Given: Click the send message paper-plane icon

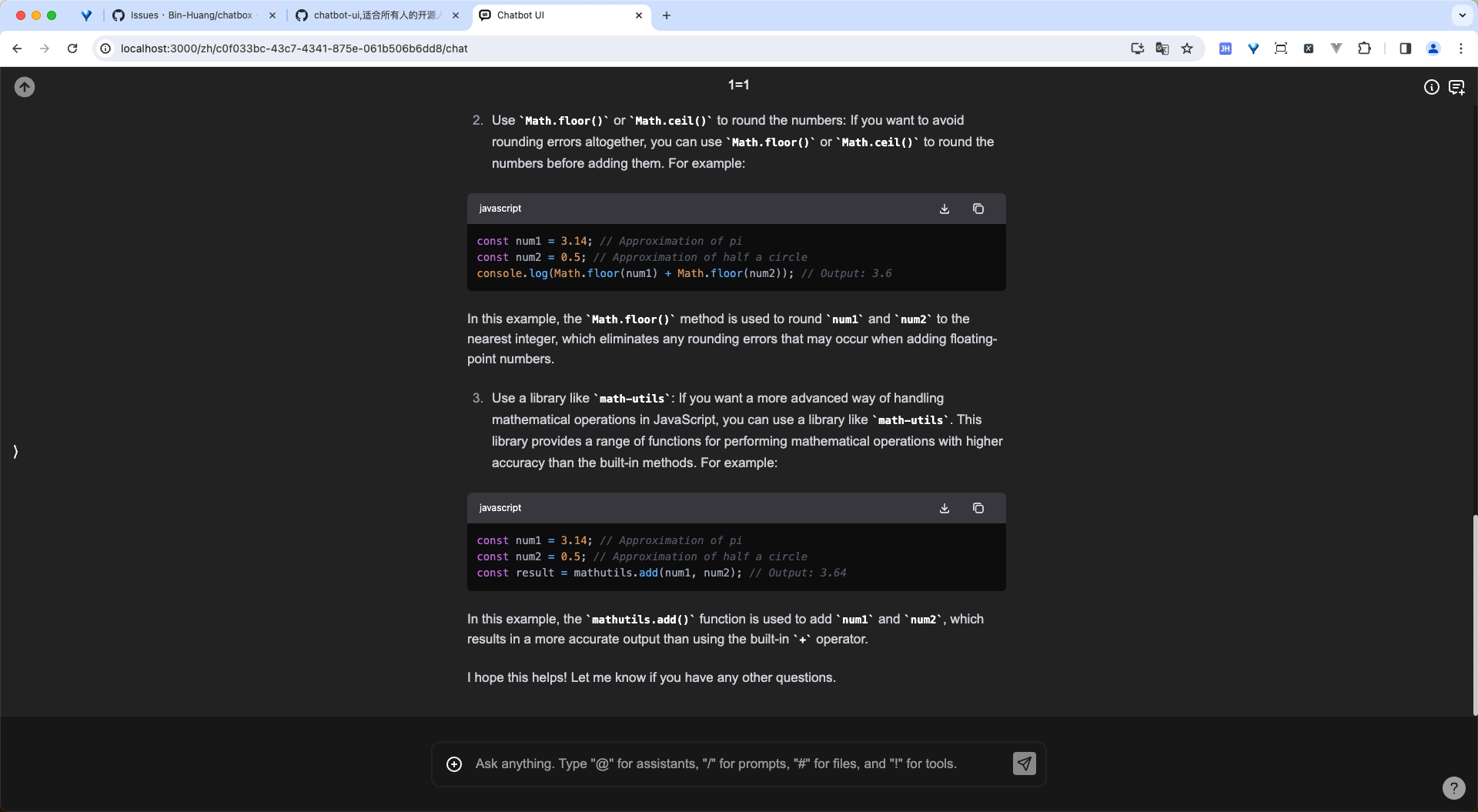Looking at the screenshot, I should point(1024,764).
